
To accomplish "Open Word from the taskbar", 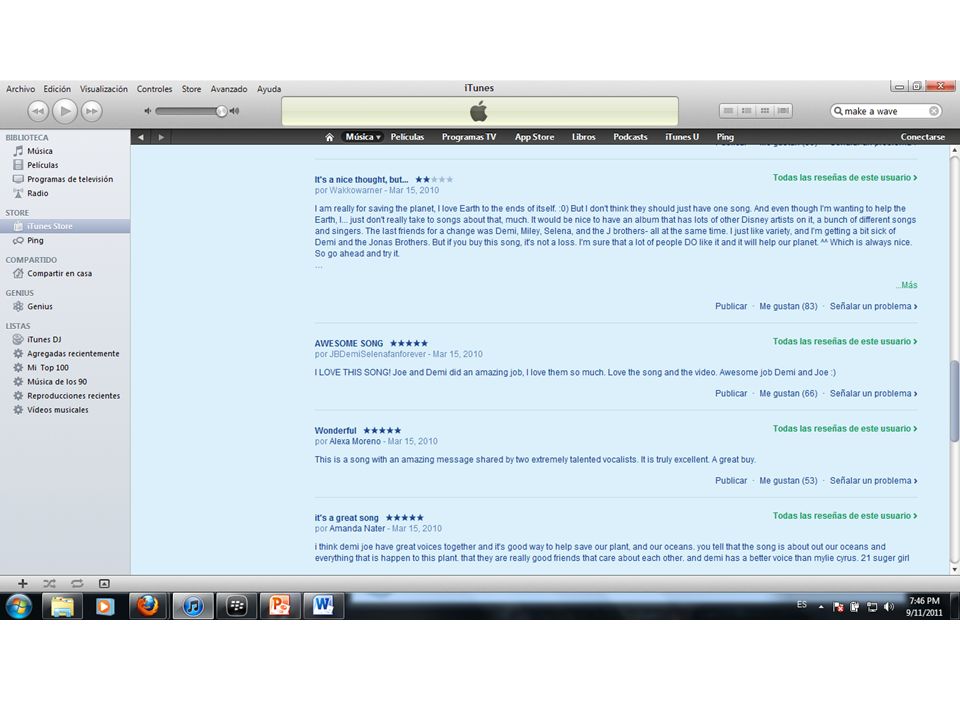I will (323, 606).
